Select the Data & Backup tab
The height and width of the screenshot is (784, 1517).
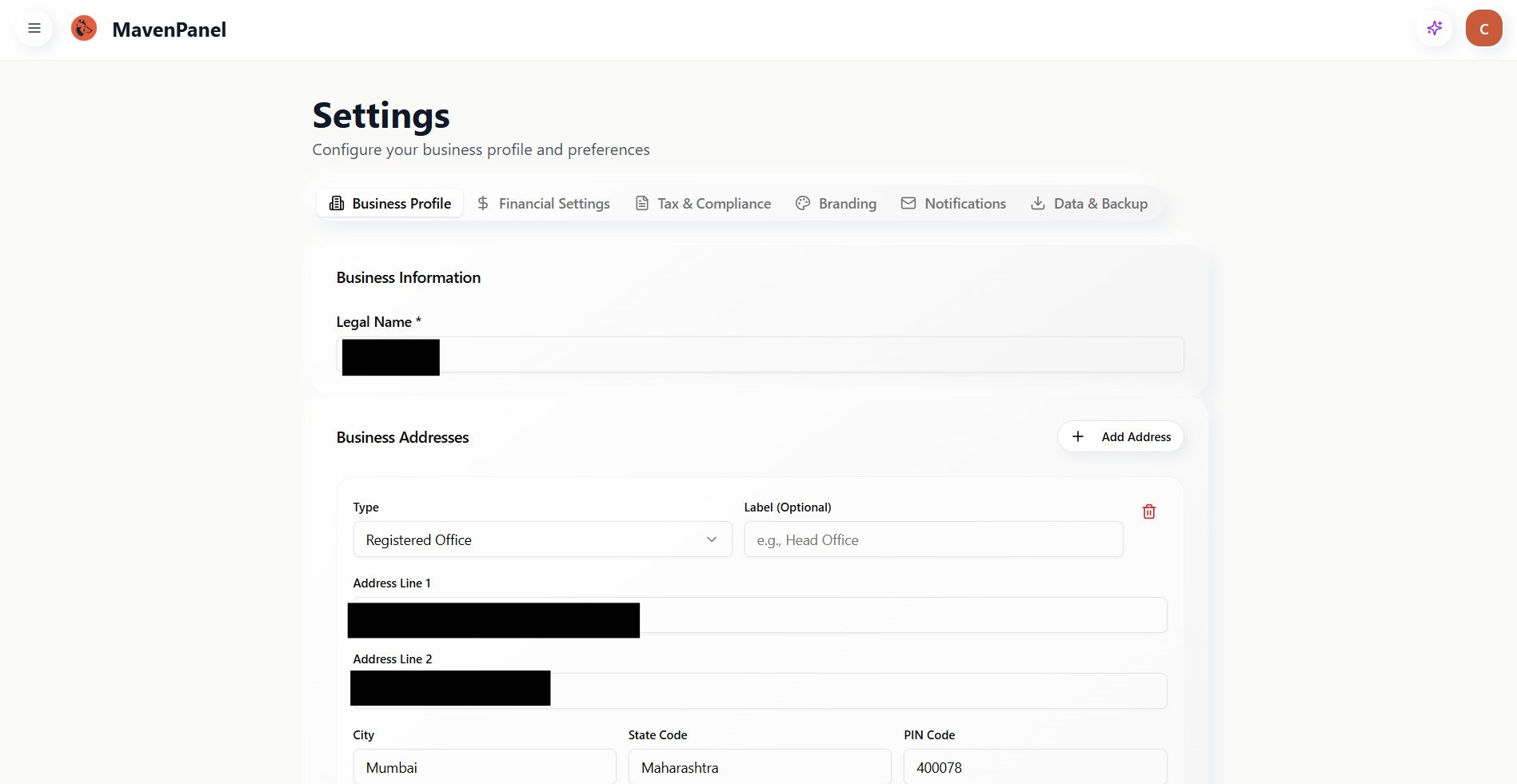pyautogui.click(x=1089, y=203)
